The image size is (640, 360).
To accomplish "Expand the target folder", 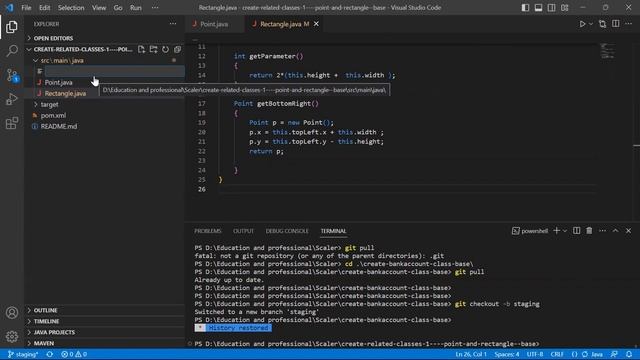I will [49, 104].
